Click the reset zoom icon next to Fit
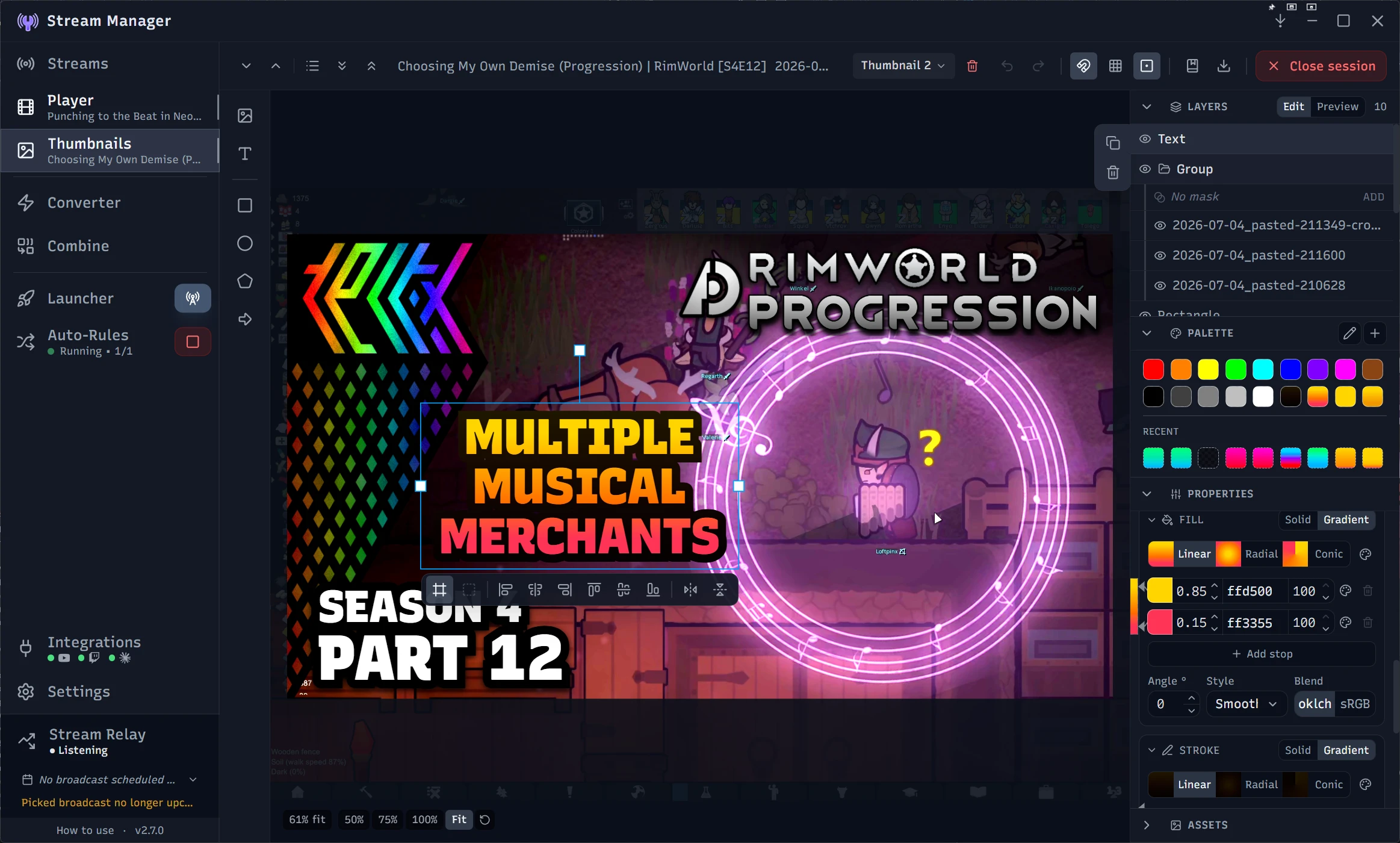The width and height of the screenshot is (1400, 843). click(485, 820)
